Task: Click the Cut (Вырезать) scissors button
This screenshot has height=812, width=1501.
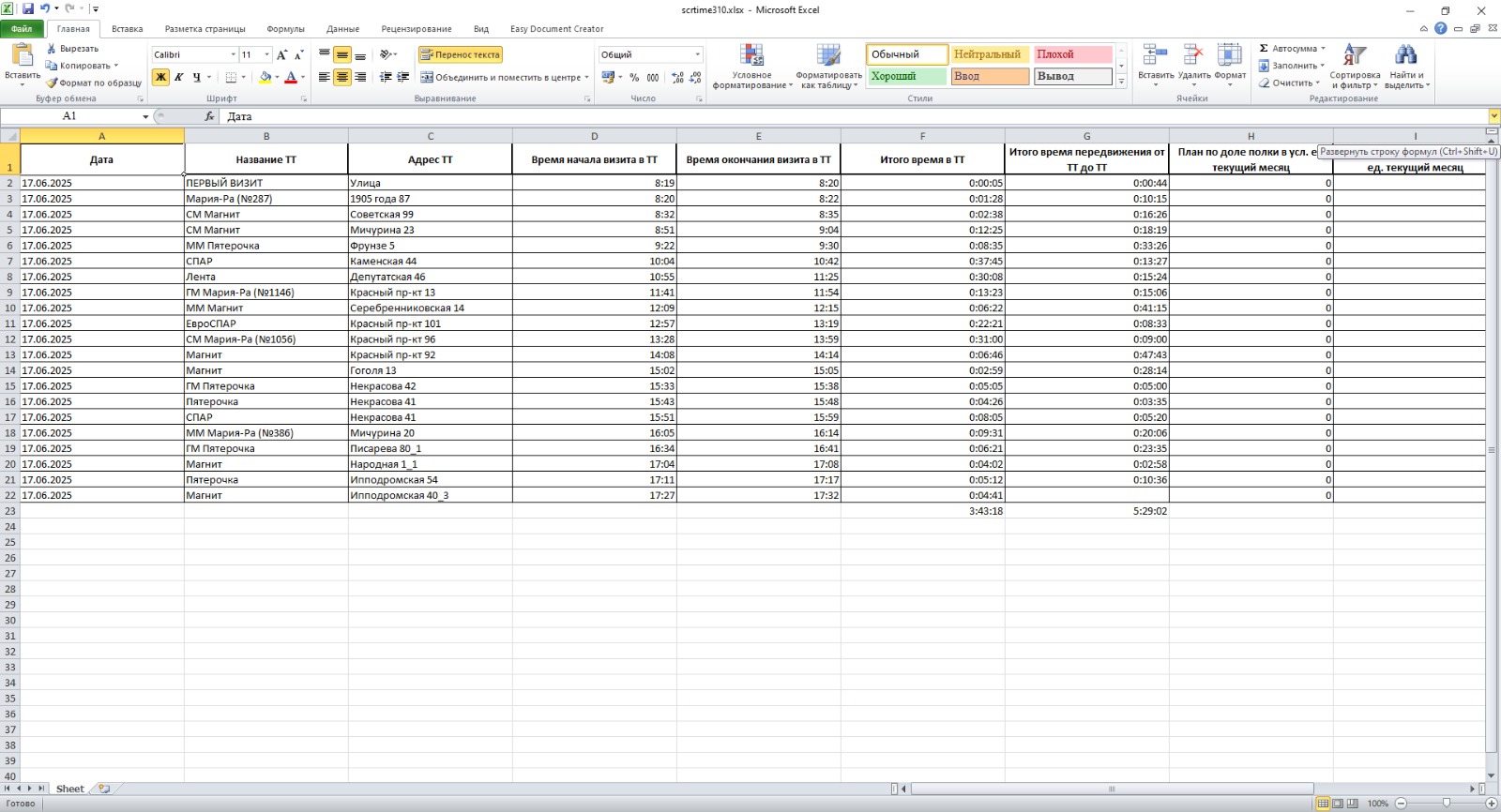Action: (x=73, y=49)
